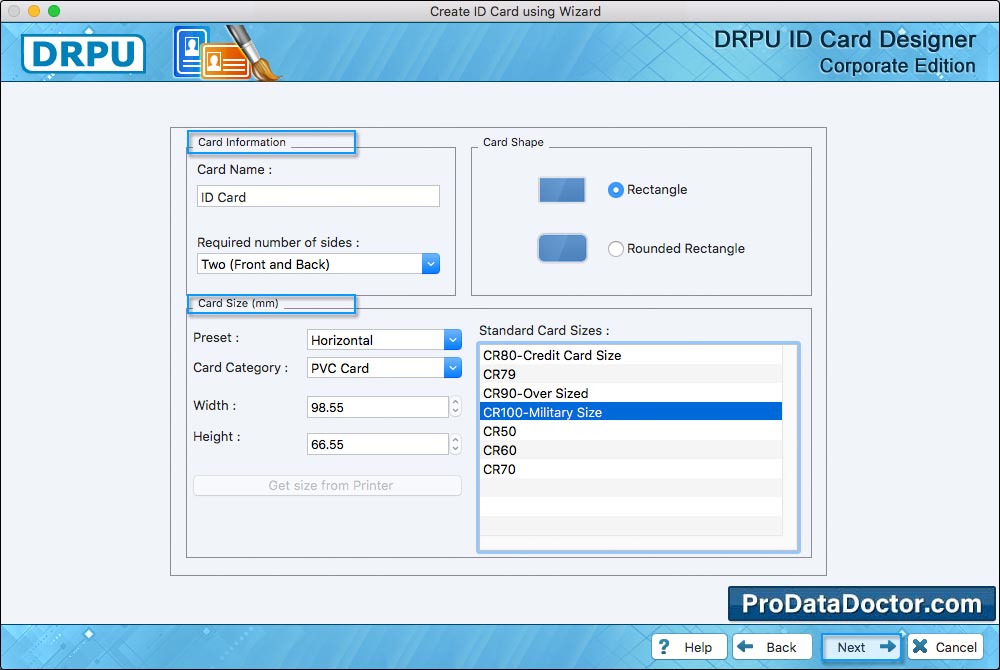Image resolution: width=1000 pixels, height=670 pixels.
Task: Select the Rectangle radio button
Action: tap(616, 190)
